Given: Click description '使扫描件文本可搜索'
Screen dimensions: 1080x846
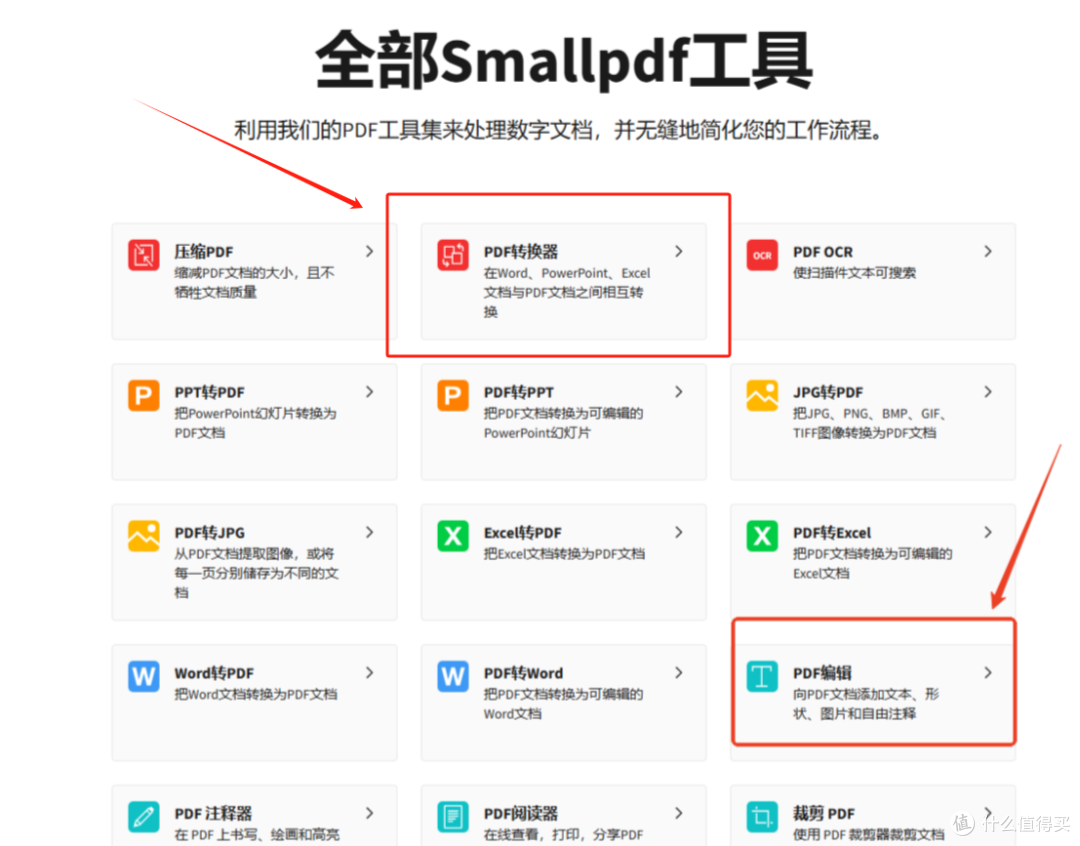Looking at the screenshot, I should click(x=854, y=273).
